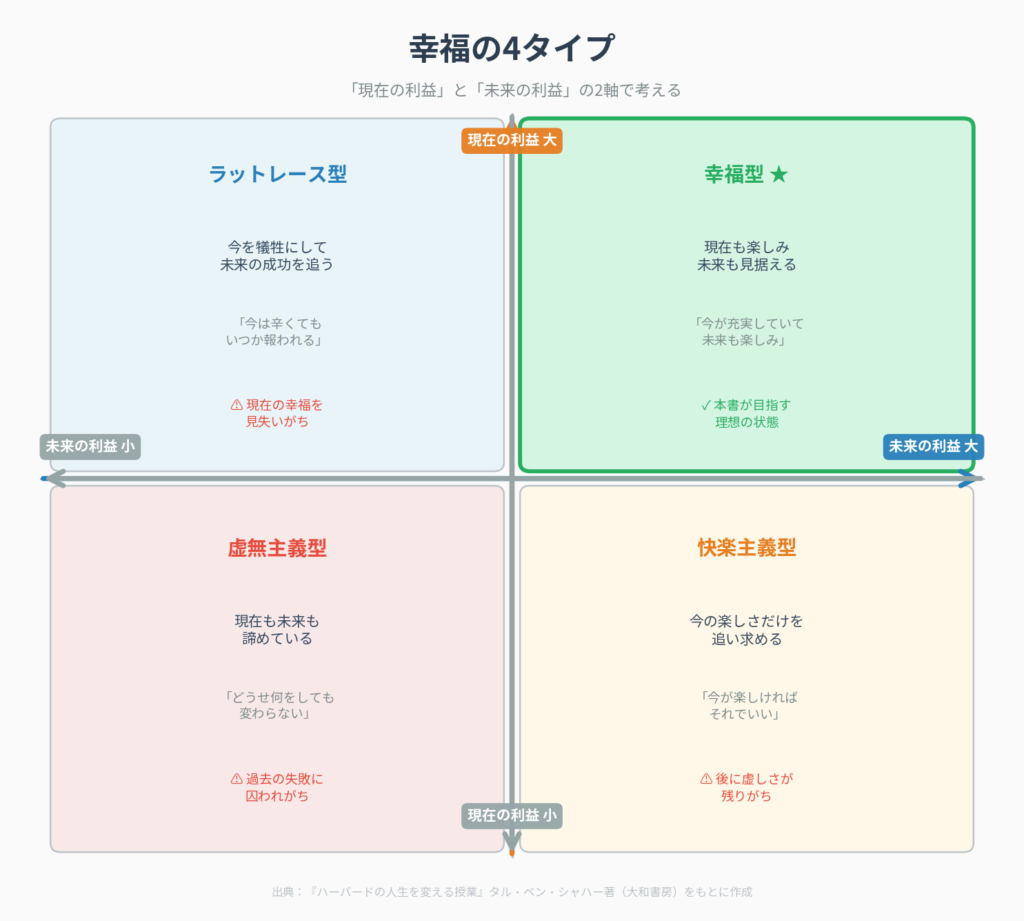Viewport: 1024px width, 921px height.
Task: Click the warning icon beside 過去の失敗に
Action: [237, 779]
